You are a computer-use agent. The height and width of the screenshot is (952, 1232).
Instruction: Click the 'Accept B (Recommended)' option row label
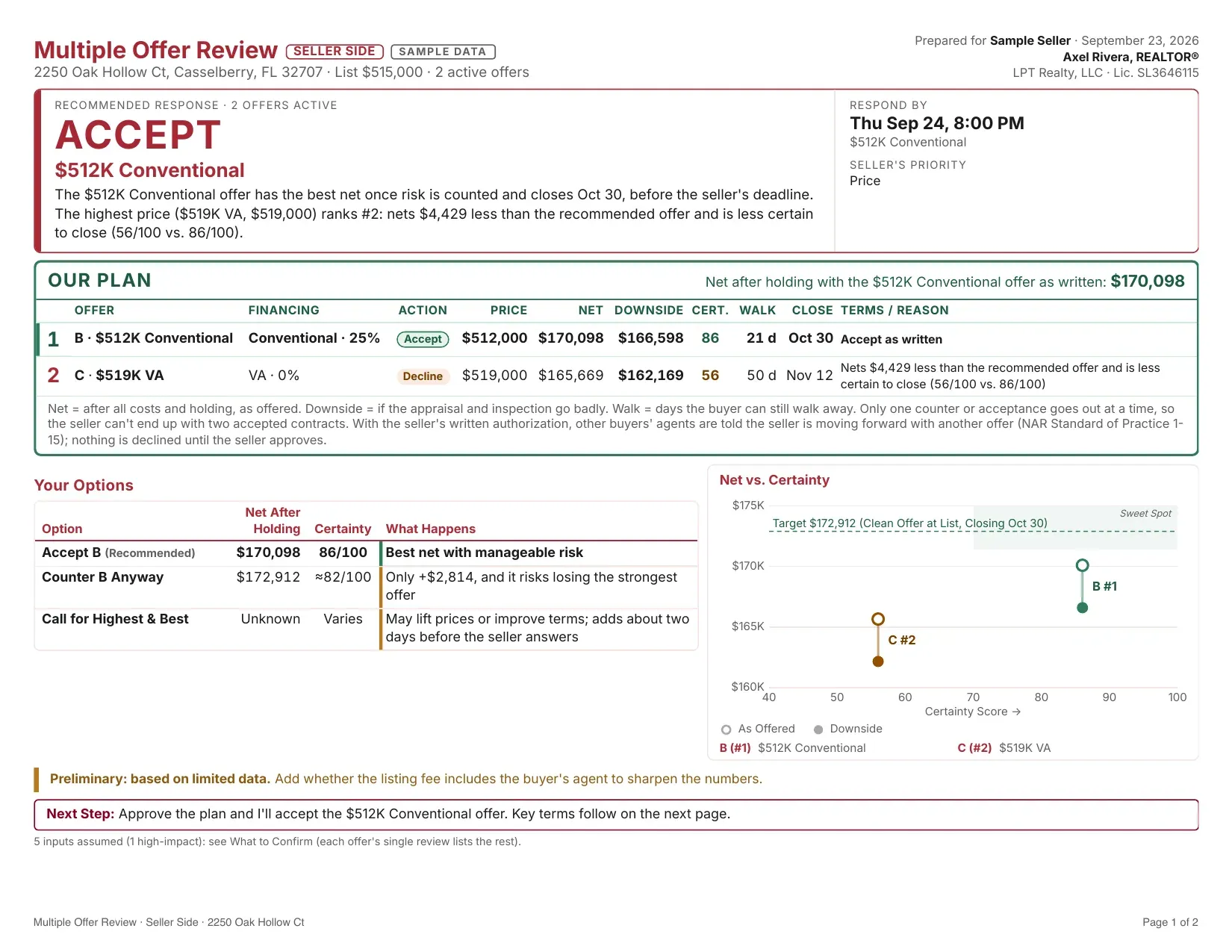[x=119, y=553]
